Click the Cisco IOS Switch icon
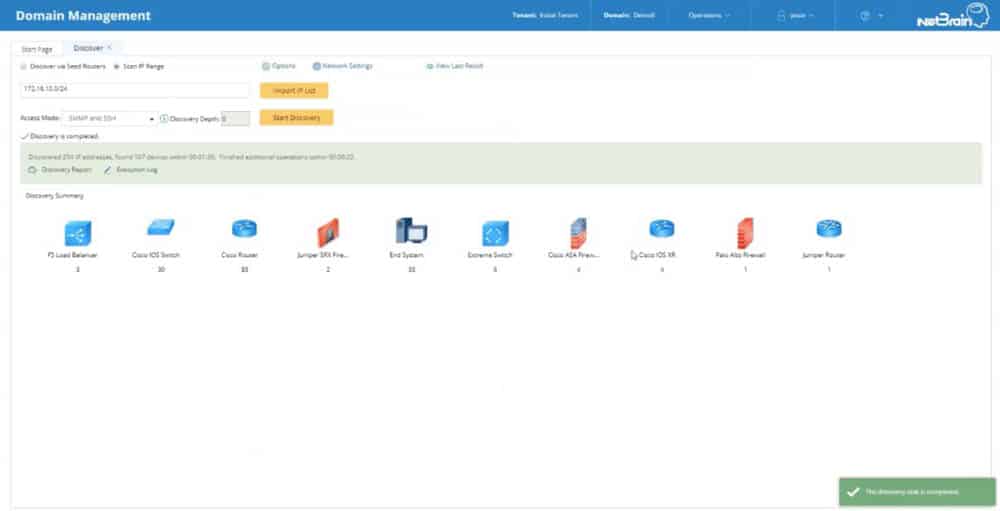This screenshot has width=1000, height=511. coord(161,227)
